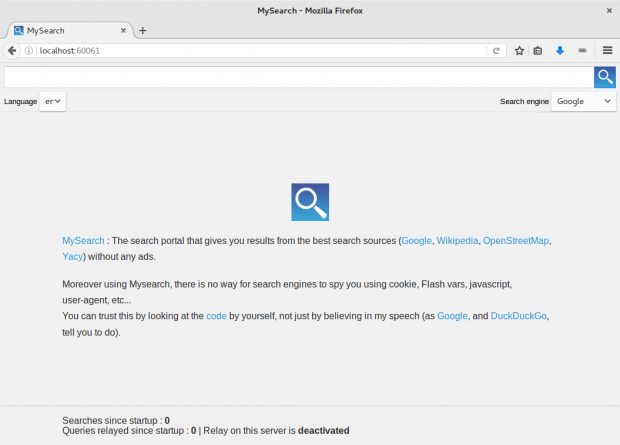Open the Wikipedia link
Image resolution: width=620 pixels, height=445 pixels.
point(457,240)
